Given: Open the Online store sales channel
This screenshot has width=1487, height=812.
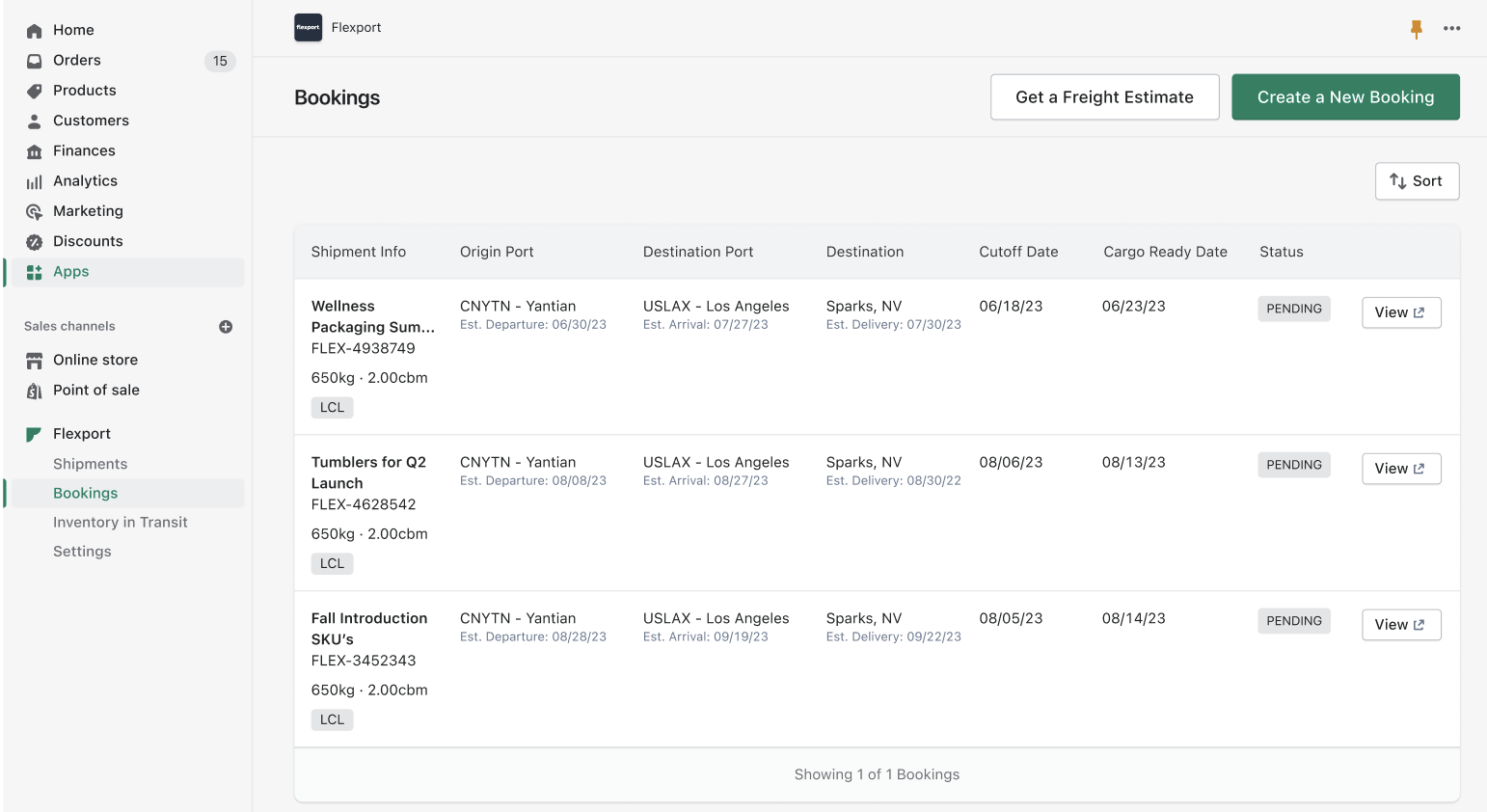Looking at the screenshot, I should tap(95, 360).
